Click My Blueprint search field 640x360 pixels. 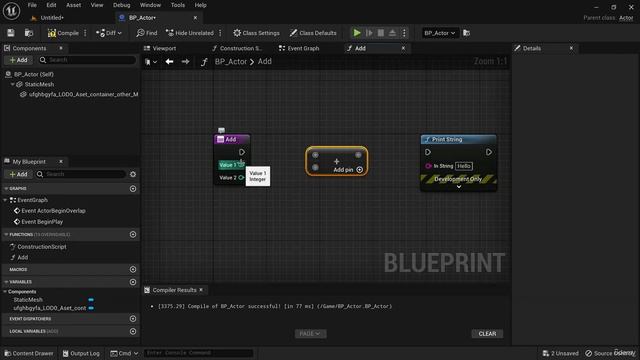pyautogui.click(x=80, y=174)
